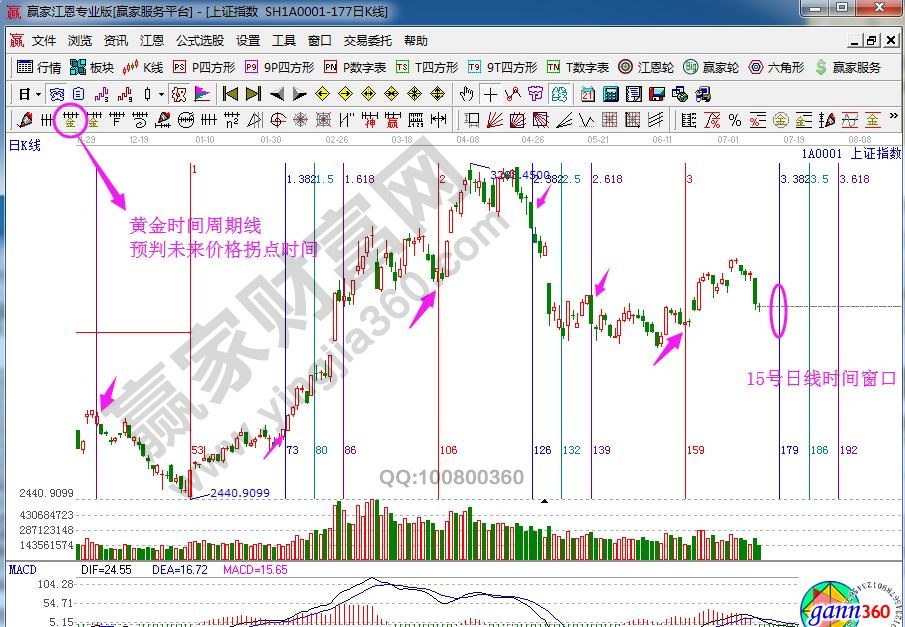Open the 公式选股 menu
Image resolution: width=905 pixels, height=627 pixels.
200,41
